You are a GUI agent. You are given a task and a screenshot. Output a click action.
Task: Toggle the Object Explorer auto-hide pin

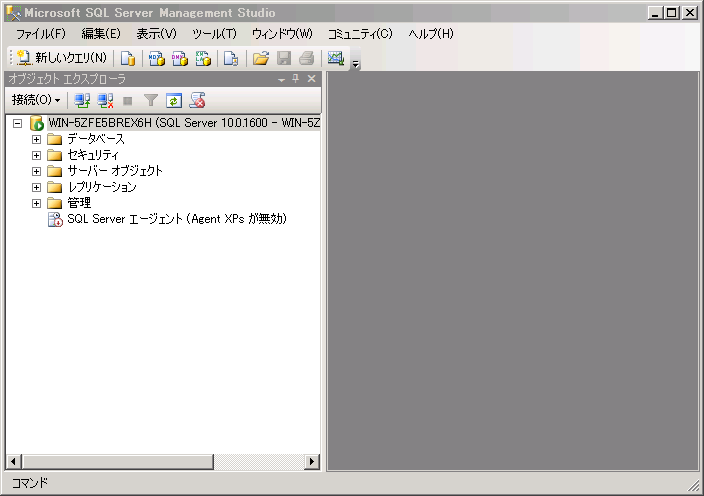click(295, 79)
